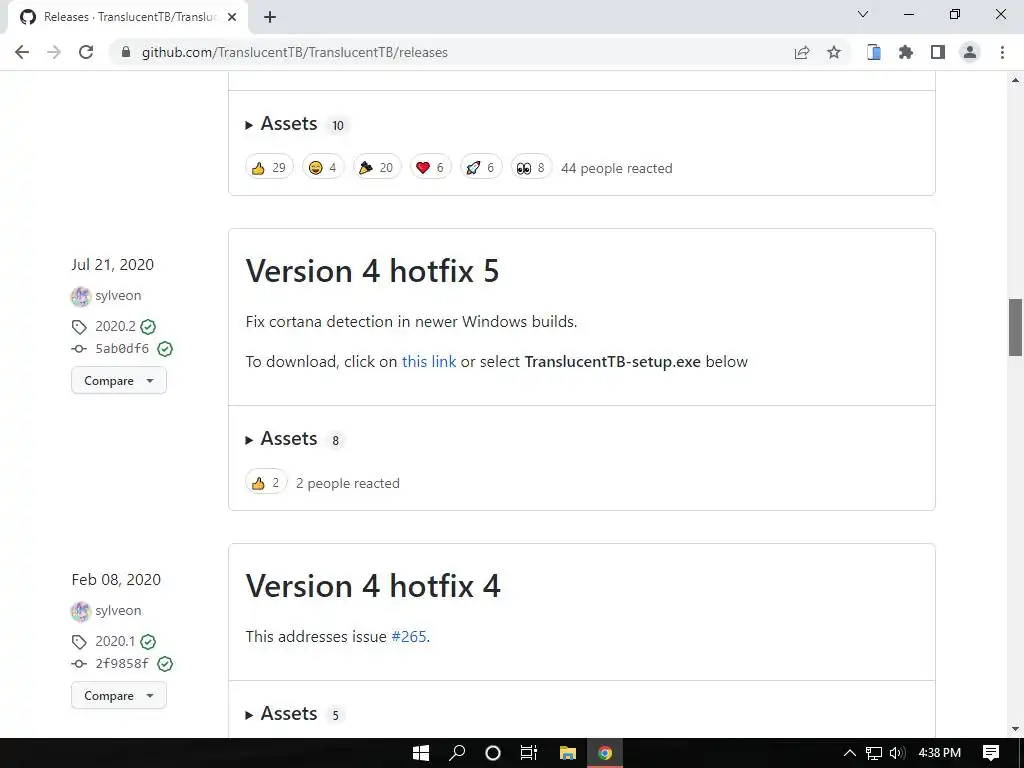Click verified badge beside commit 5ab0df6
Image resolution: width=1024 pixels, height=768 pixels.
[165, 349]
